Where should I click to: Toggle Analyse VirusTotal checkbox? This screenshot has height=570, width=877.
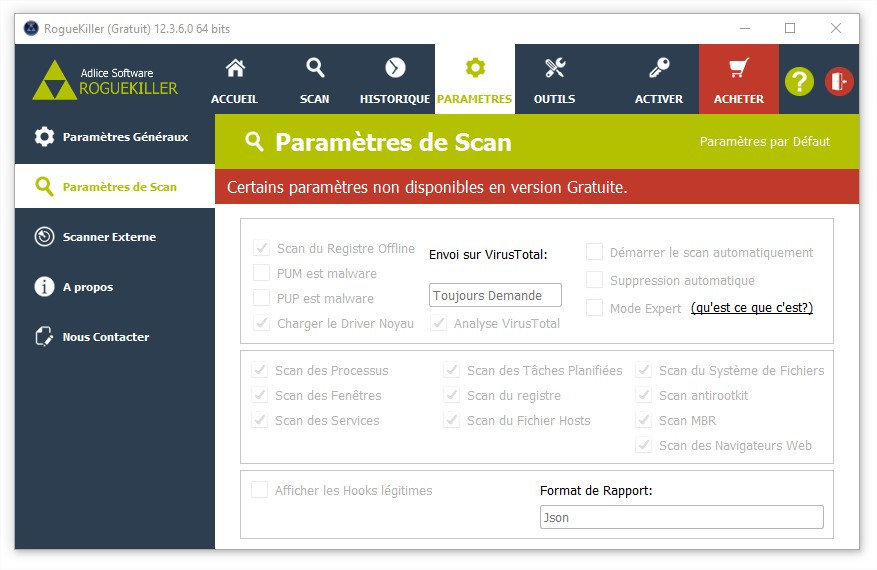click(x=438, y=323)
